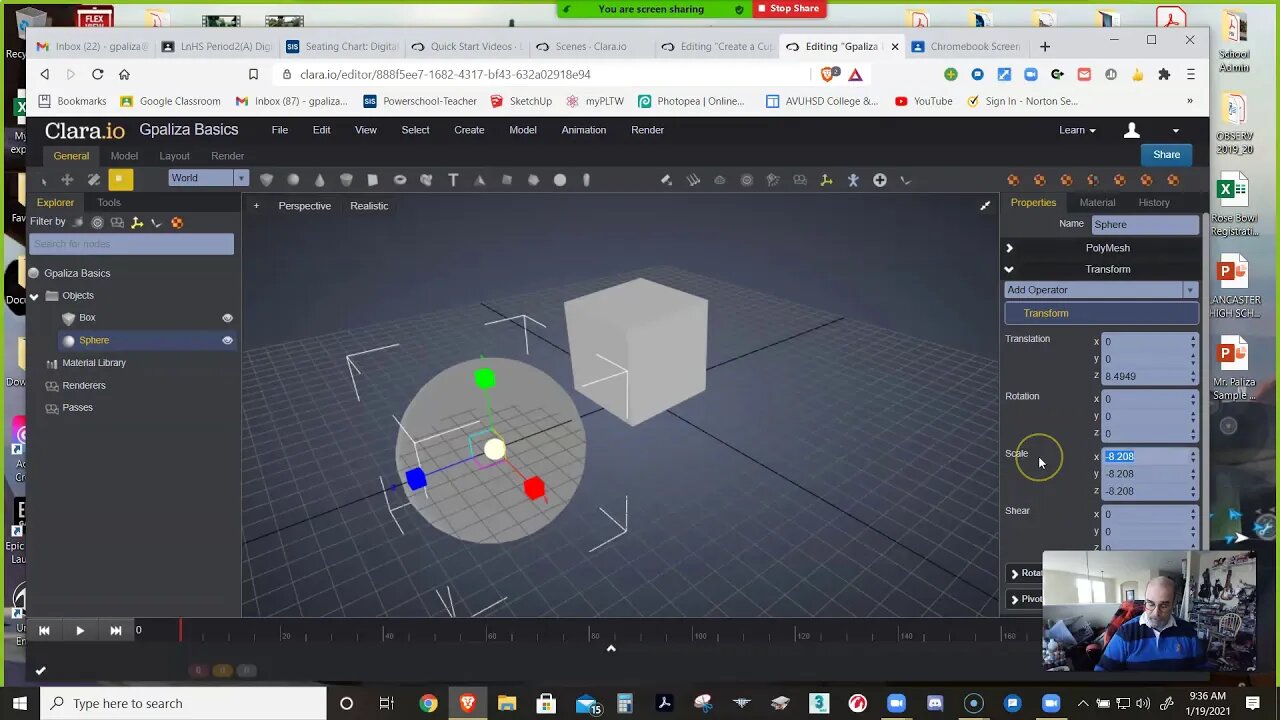
Task: Collapse the Objects tree node
Action: [34, 296]
